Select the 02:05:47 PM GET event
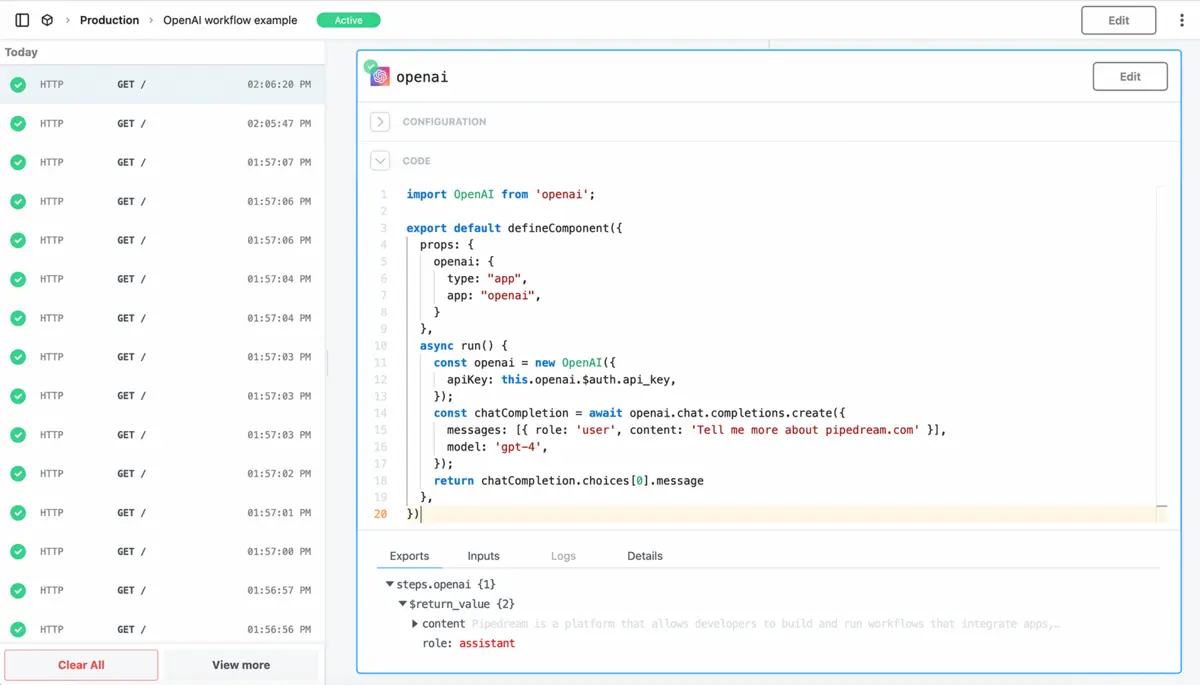The width and height of the screenshot is (1200, 685). [162, 124]
